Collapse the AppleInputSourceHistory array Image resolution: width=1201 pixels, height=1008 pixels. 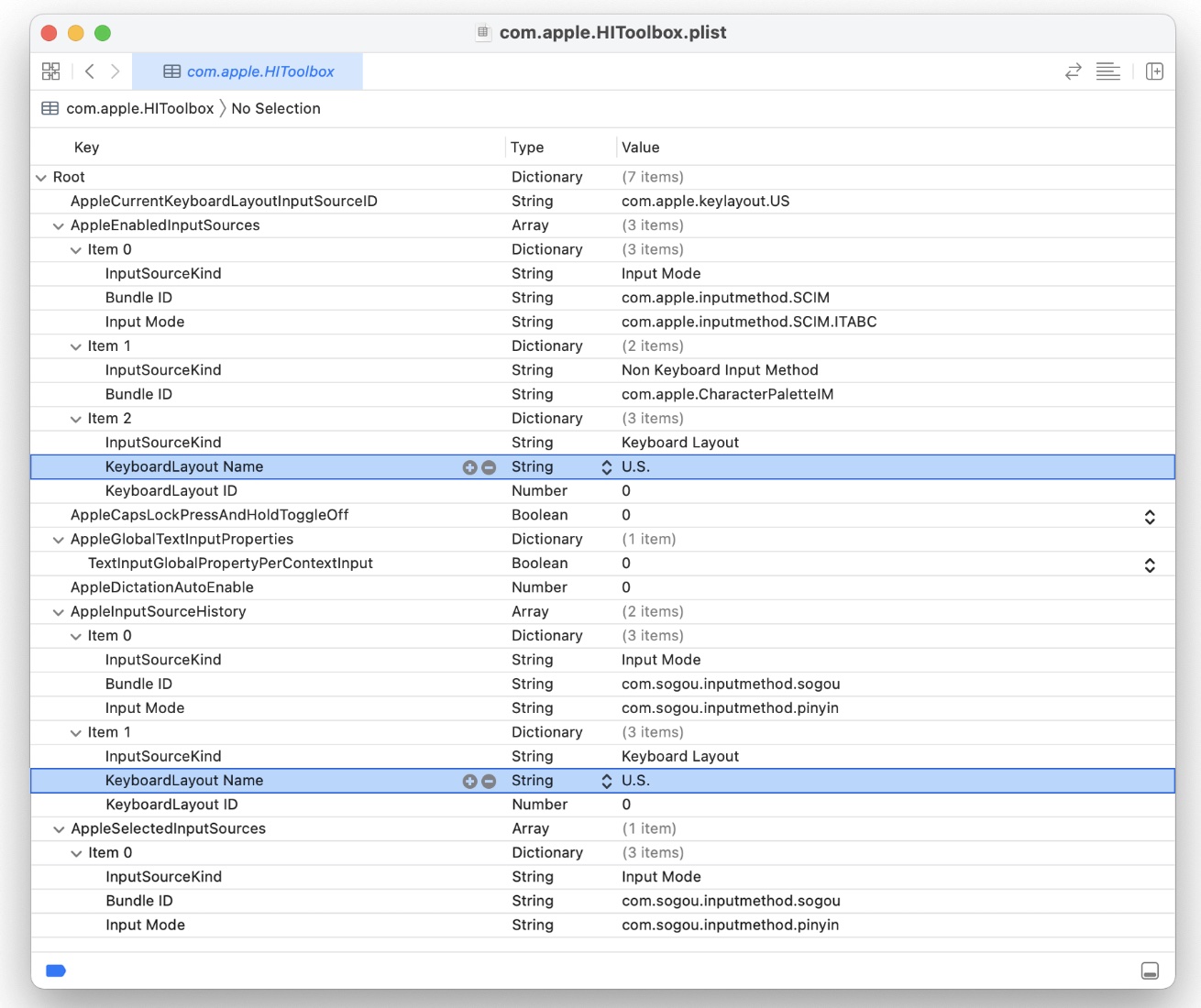(x=59, y=612)
